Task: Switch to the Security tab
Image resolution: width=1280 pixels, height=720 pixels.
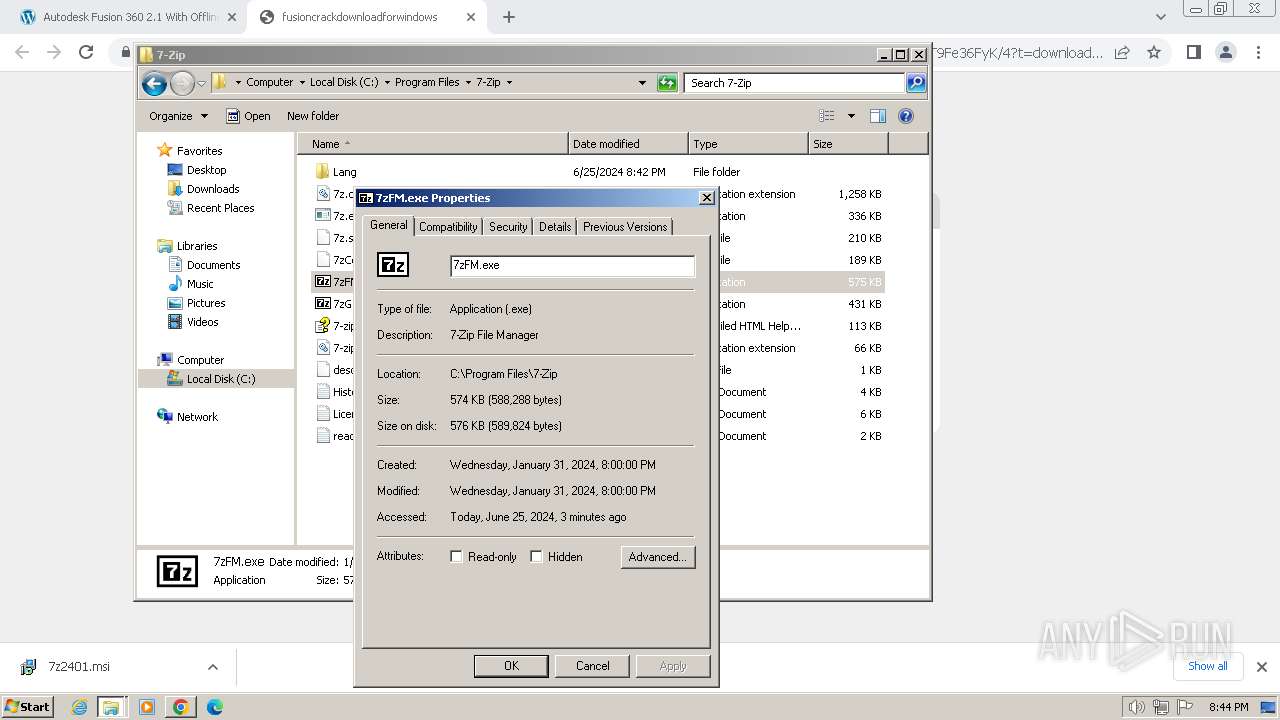Action: 508,227
